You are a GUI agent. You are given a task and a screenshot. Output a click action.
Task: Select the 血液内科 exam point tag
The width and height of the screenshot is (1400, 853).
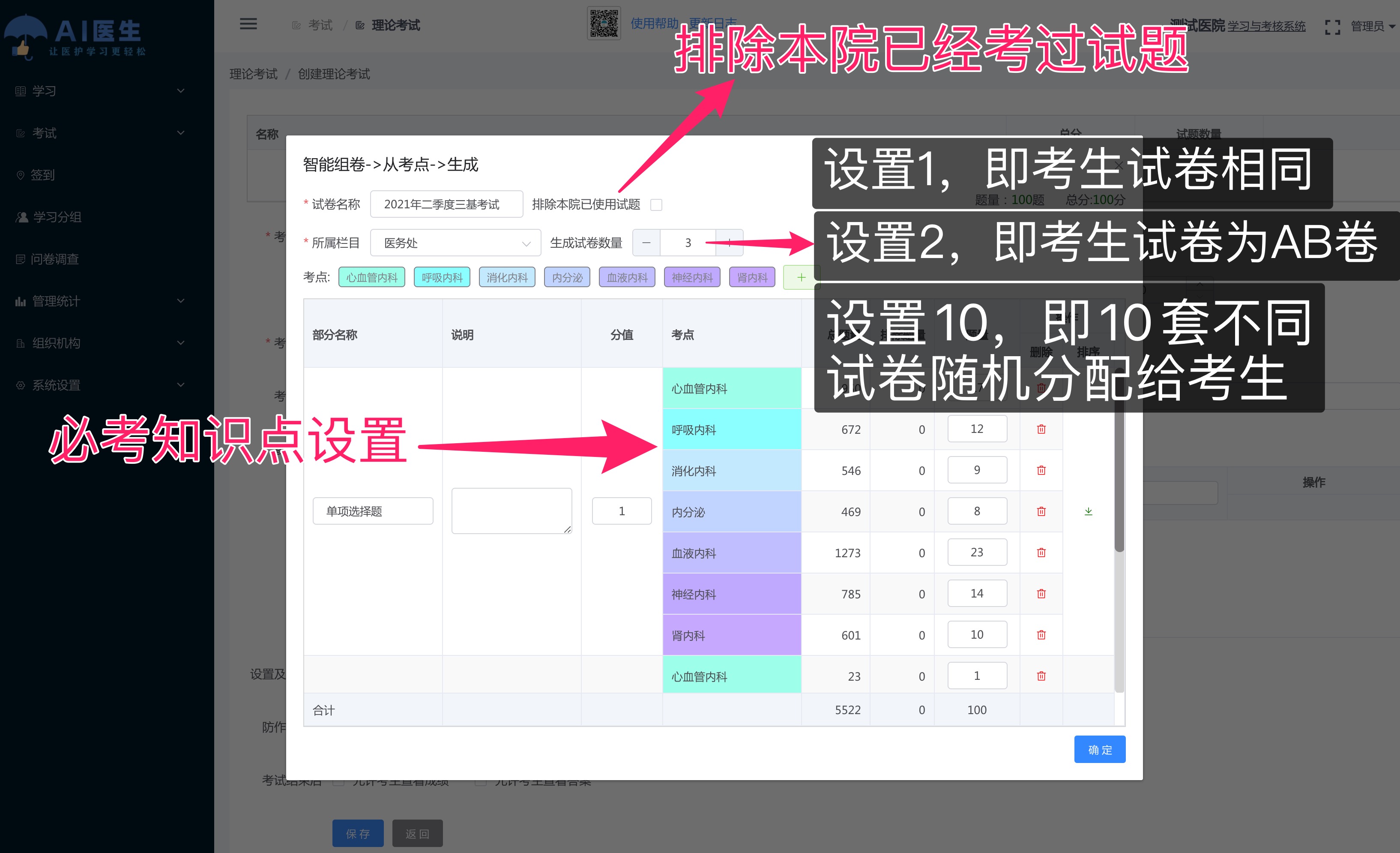click(x=627, y=277)
